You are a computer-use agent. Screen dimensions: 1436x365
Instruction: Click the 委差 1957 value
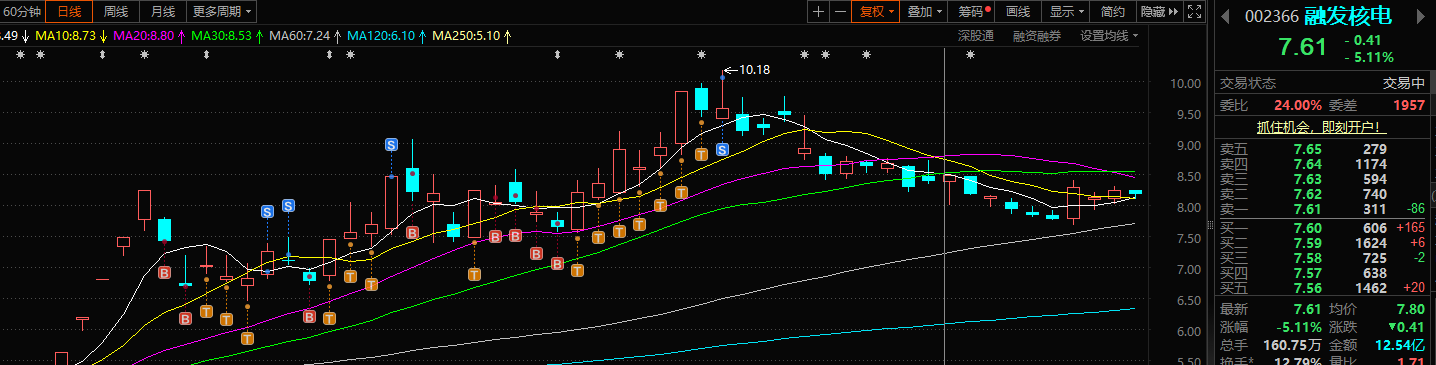(1408, 105)
